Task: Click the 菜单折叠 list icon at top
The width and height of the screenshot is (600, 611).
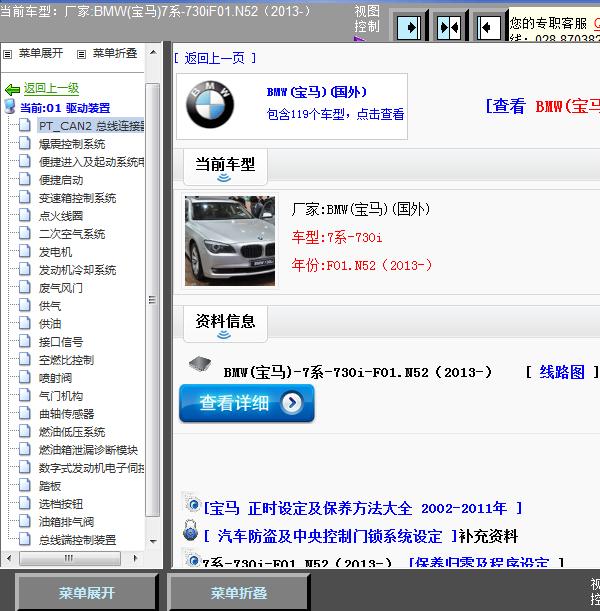Action: (81, 54)
